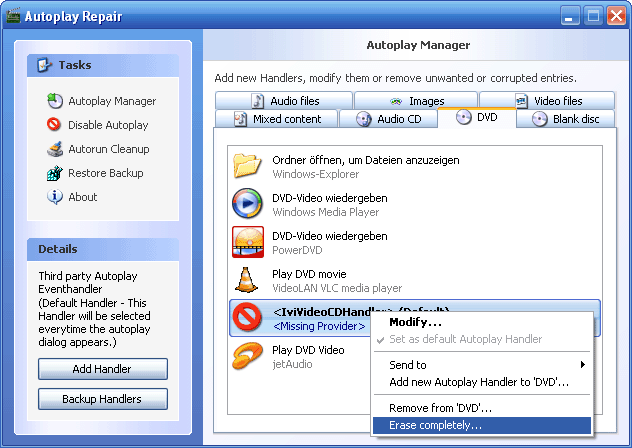Click the Windows Media Player handler icon
This screenshot has height=448, width=632.
(x=247, y=204)
